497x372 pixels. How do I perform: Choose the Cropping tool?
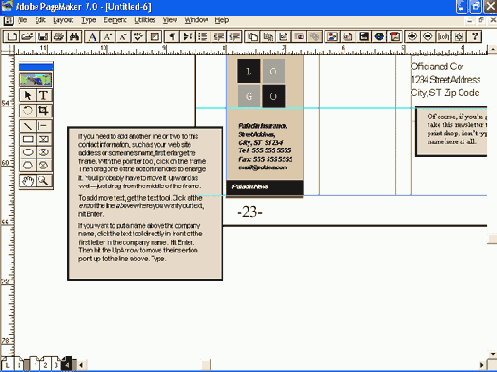click(43, 110)
